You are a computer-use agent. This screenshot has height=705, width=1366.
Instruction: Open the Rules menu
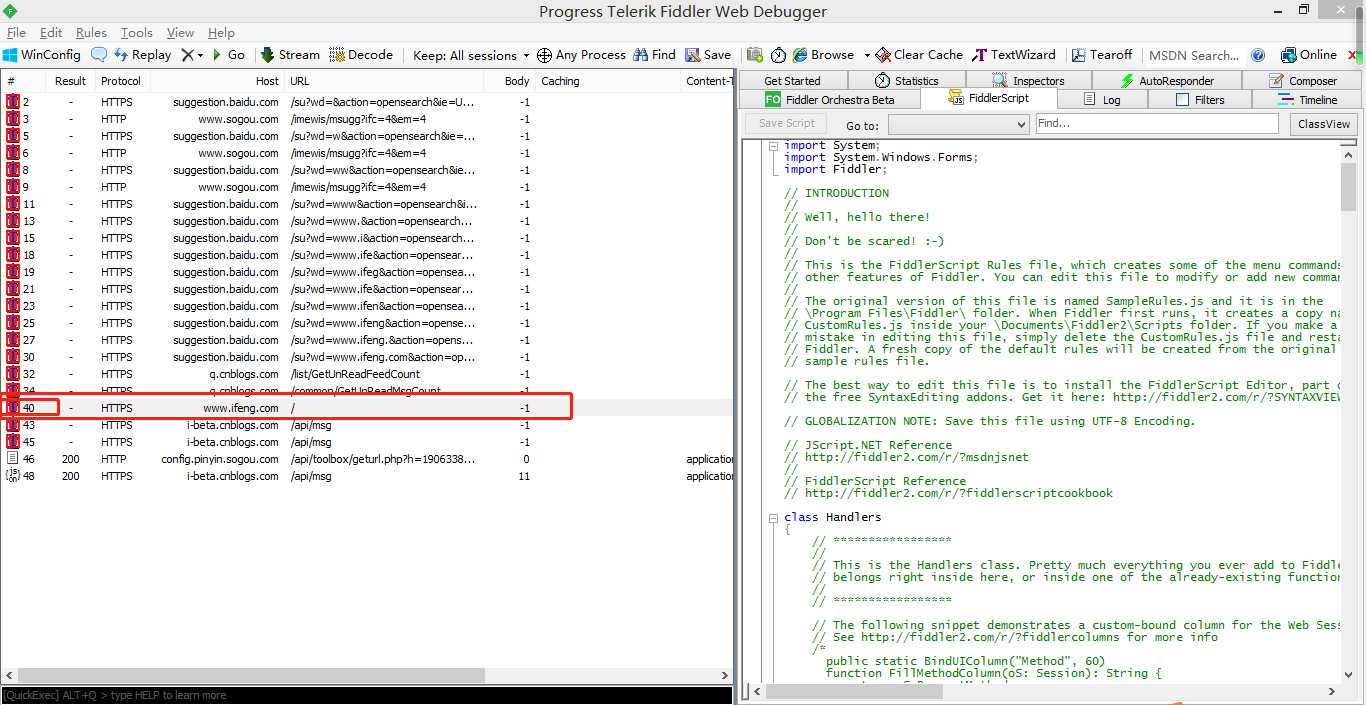(x=91, y=33)
